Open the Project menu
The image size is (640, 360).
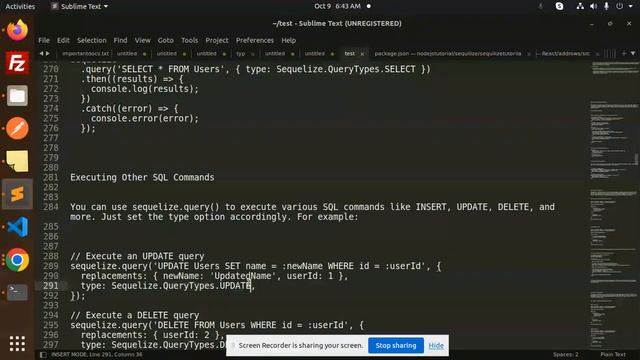coord(217,40)
